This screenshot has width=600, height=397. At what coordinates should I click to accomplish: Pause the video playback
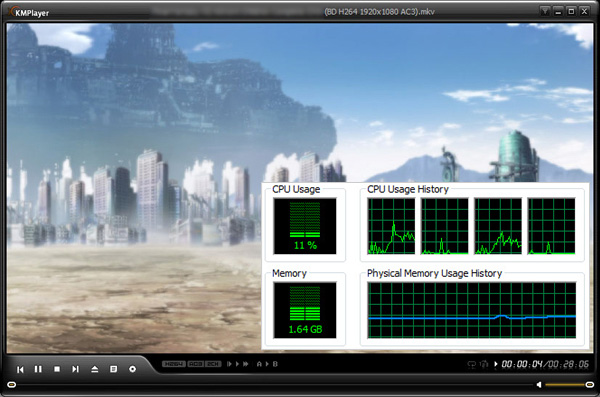pyautogui.click(x=38, y=369)
